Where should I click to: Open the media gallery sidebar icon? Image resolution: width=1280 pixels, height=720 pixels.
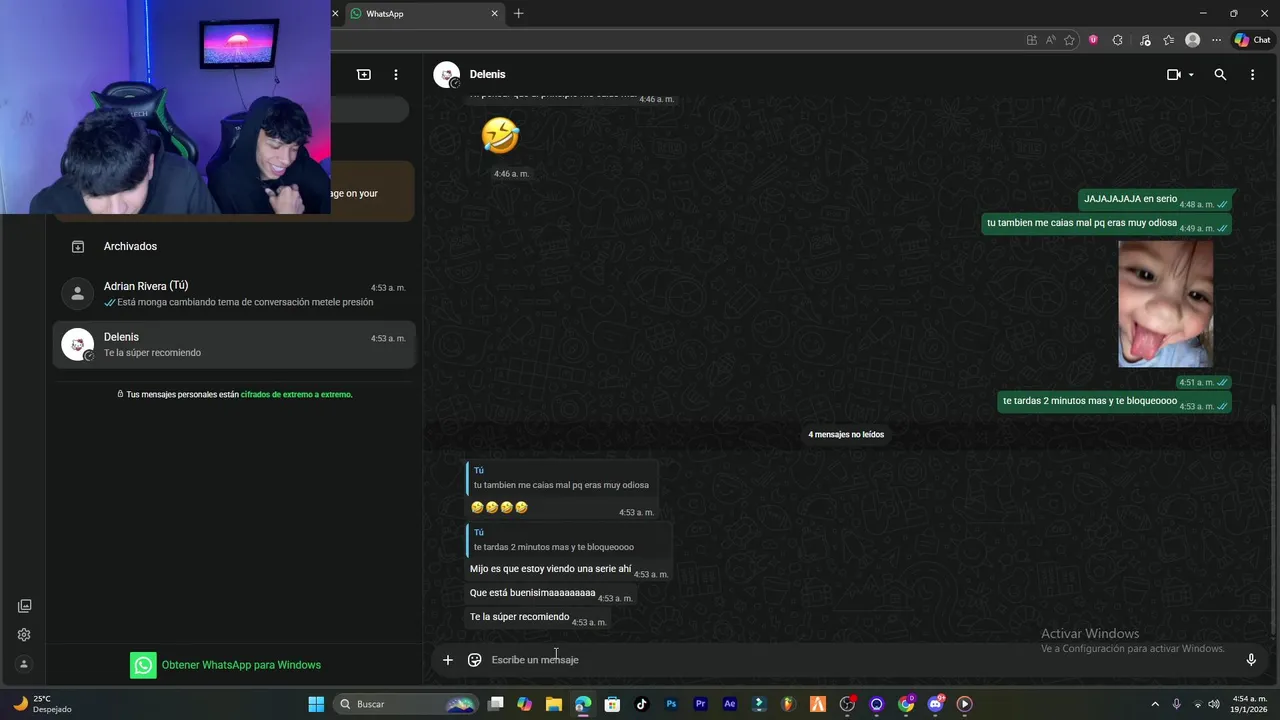click(x=24, y=606)
